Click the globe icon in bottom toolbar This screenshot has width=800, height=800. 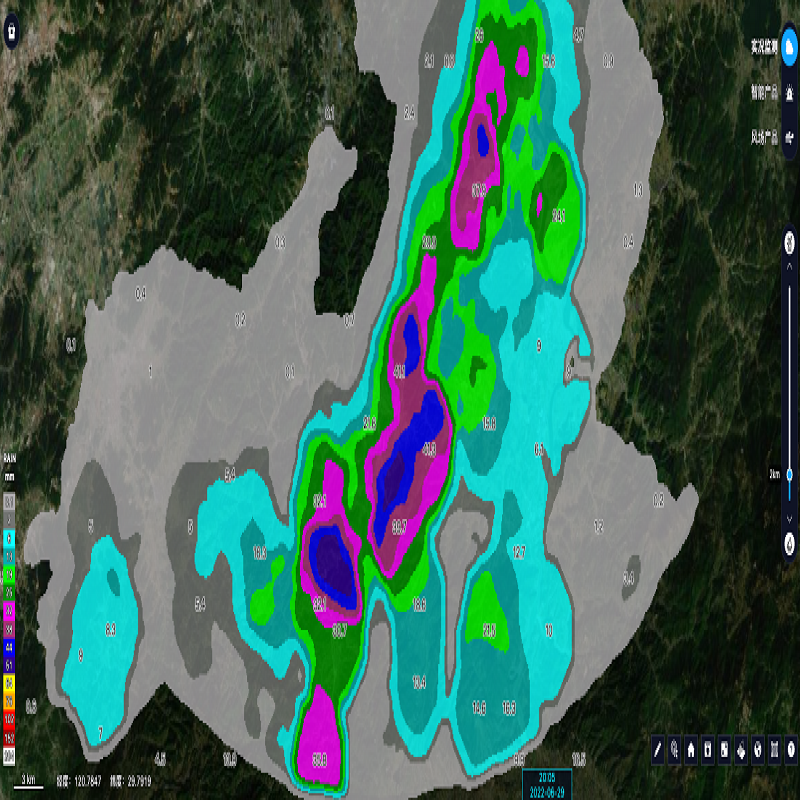757,748
